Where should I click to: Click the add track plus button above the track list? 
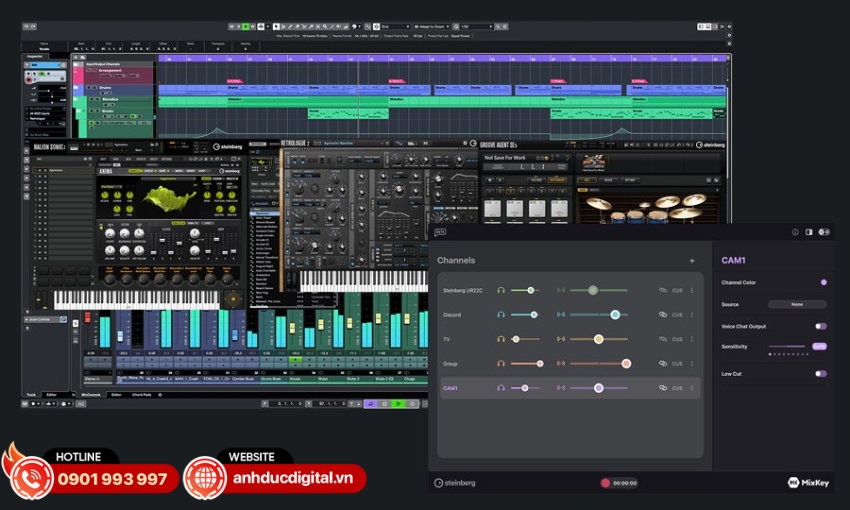76,57
